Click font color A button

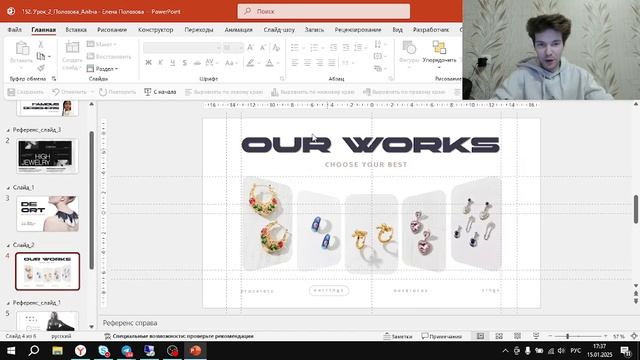click(x=269, y=63)
